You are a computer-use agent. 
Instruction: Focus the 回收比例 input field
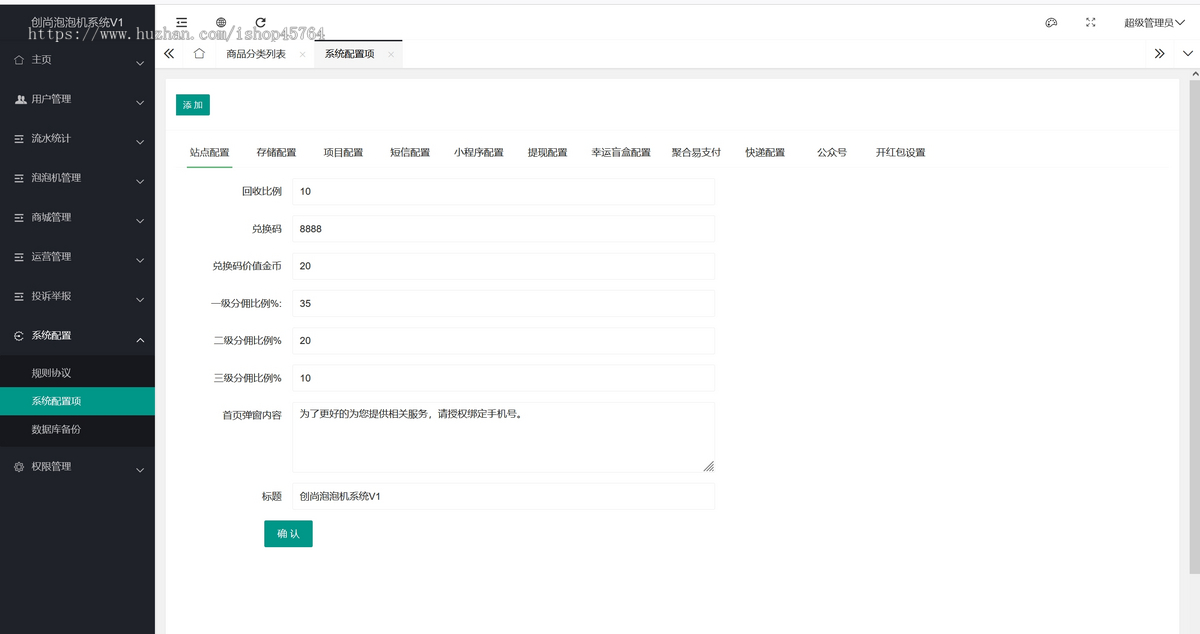[504, 191]
